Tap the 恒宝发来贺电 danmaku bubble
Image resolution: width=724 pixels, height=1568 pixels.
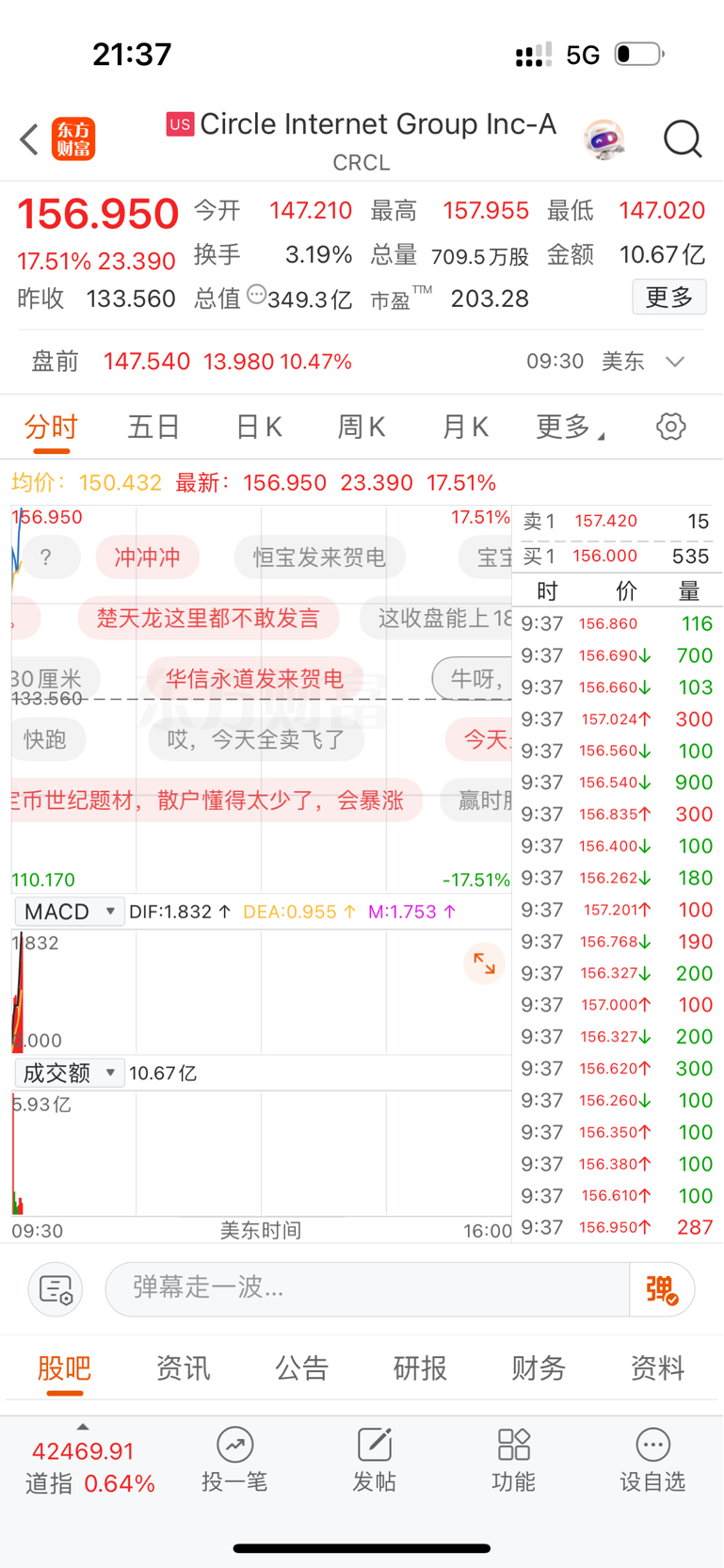(320, 558)
